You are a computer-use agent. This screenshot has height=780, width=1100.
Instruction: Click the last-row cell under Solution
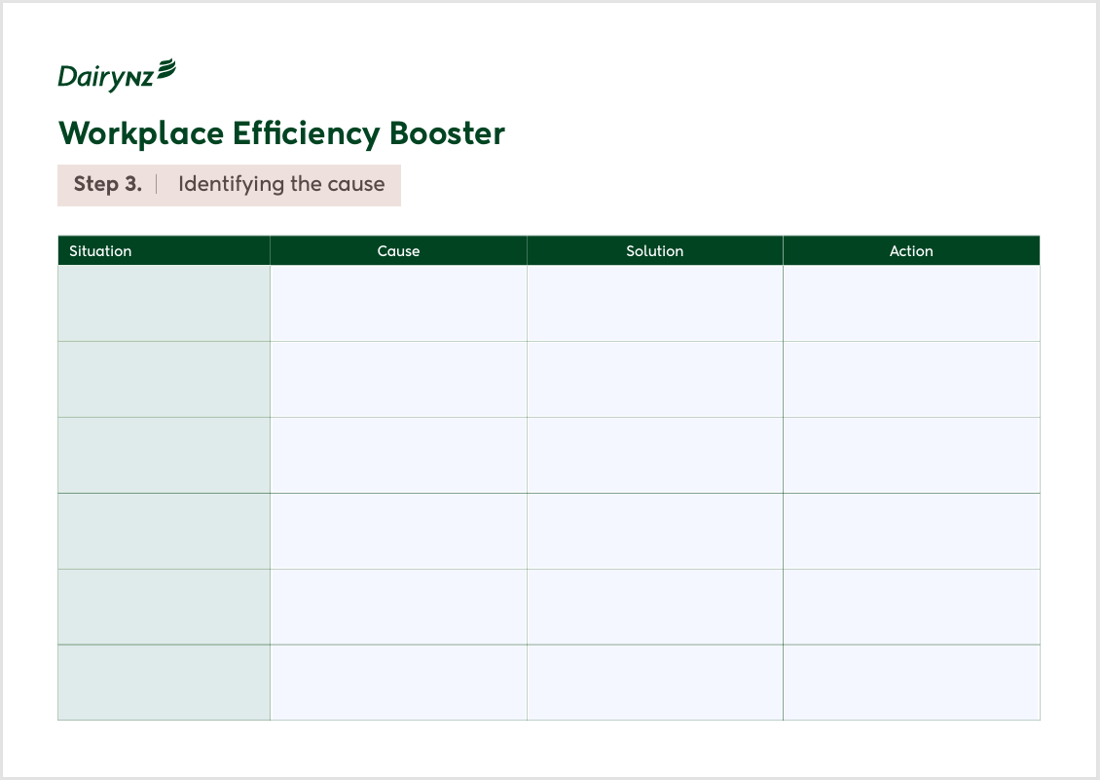(655, 682)
